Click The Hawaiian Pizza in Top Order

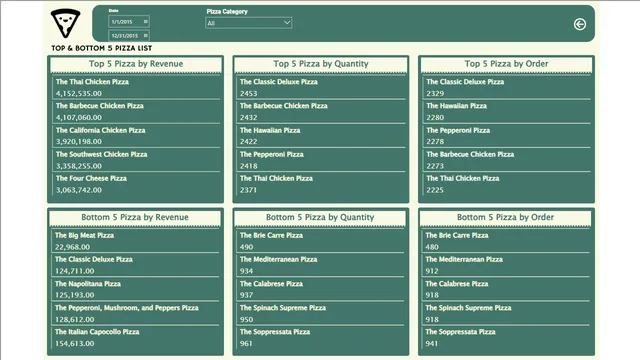(x=456, y=106)
